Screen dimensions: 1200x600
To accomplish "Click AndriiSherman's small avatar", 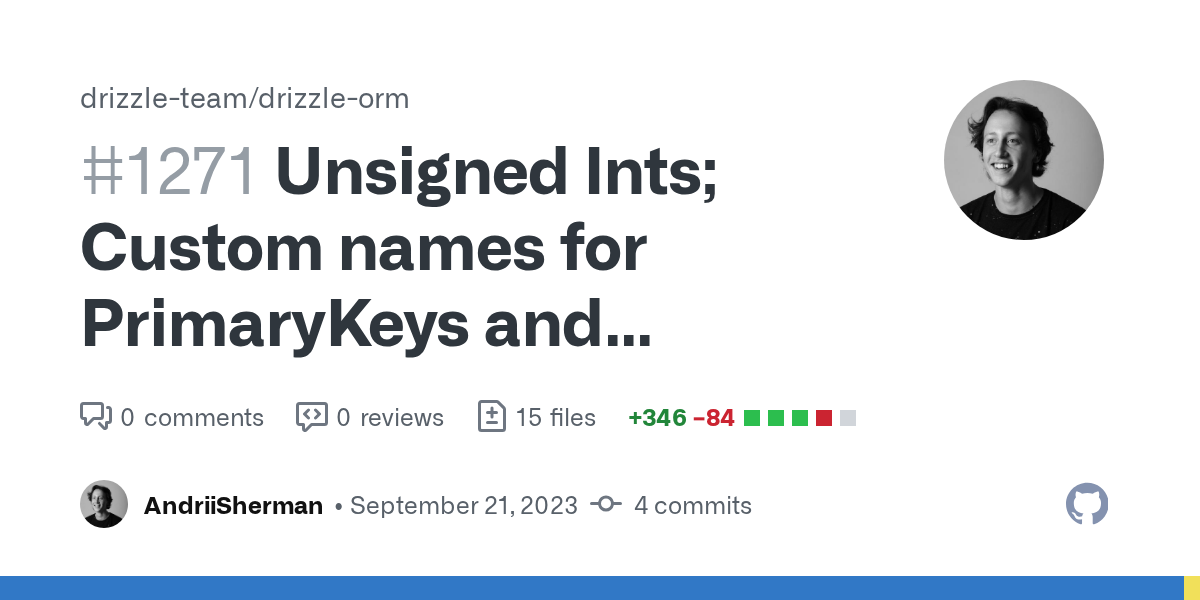I will click(104, 505).
